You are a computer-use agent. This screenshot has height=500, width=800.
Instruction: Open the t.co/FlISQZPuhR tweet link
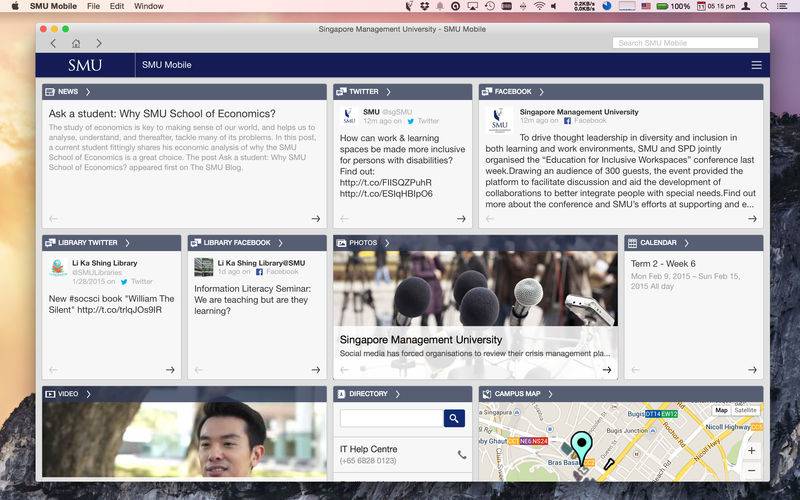386,183
